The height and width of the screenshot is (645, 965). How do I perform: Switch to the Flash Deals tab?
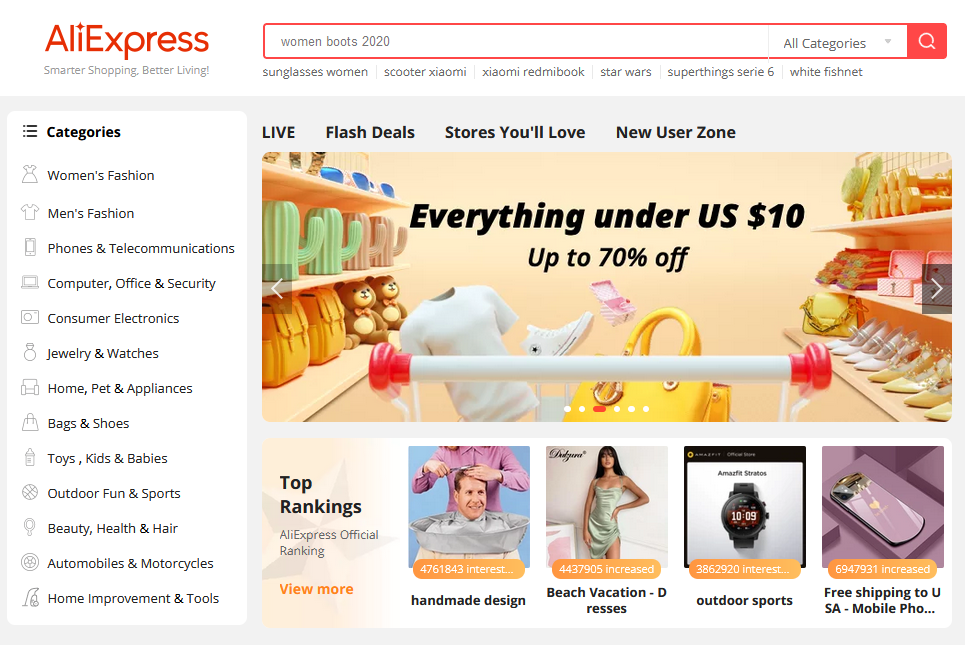pos(370,132)
